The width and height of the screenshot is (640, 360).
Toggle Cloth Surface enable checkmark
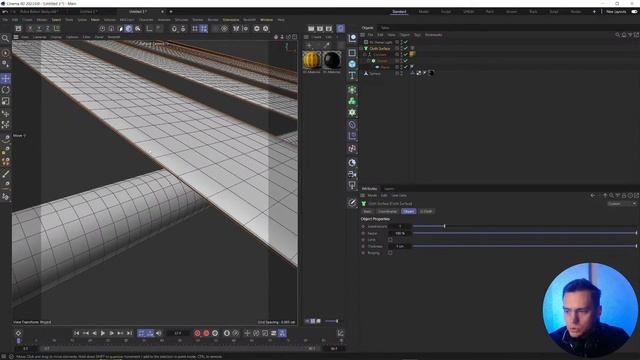(x=406, y=48)
